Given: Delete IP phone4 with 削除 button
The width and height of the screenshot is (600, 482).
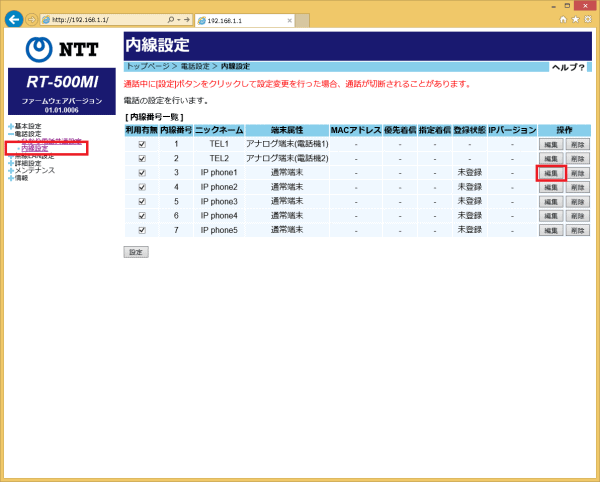Looking at the screenshot, I should pyautogui.click(x=578, y=216).
